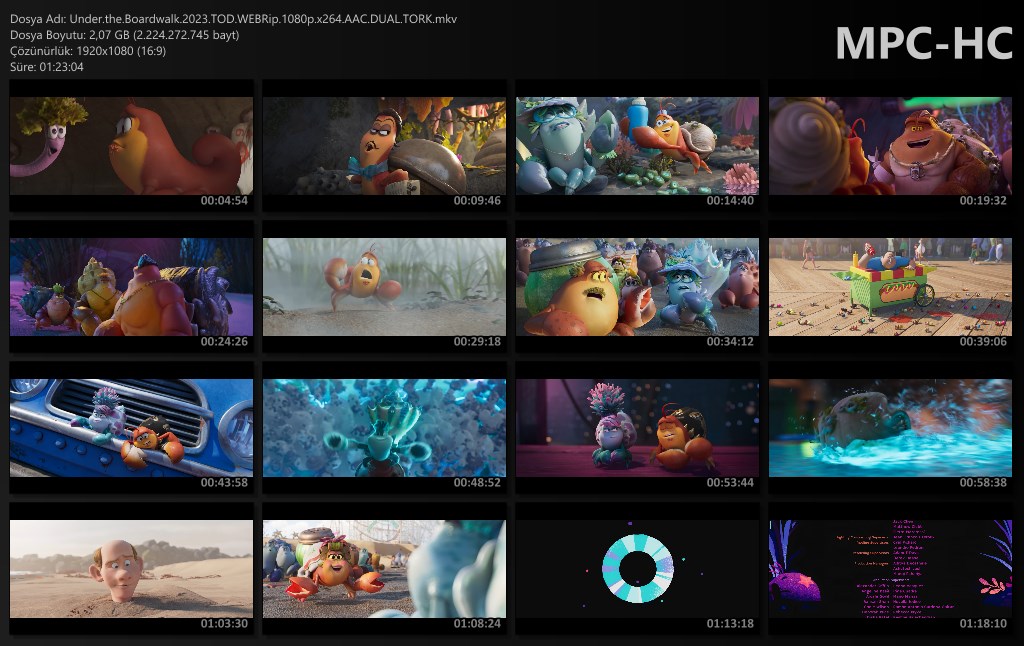Click the 00:39:06 timestamp label

(x=983, y=342)
